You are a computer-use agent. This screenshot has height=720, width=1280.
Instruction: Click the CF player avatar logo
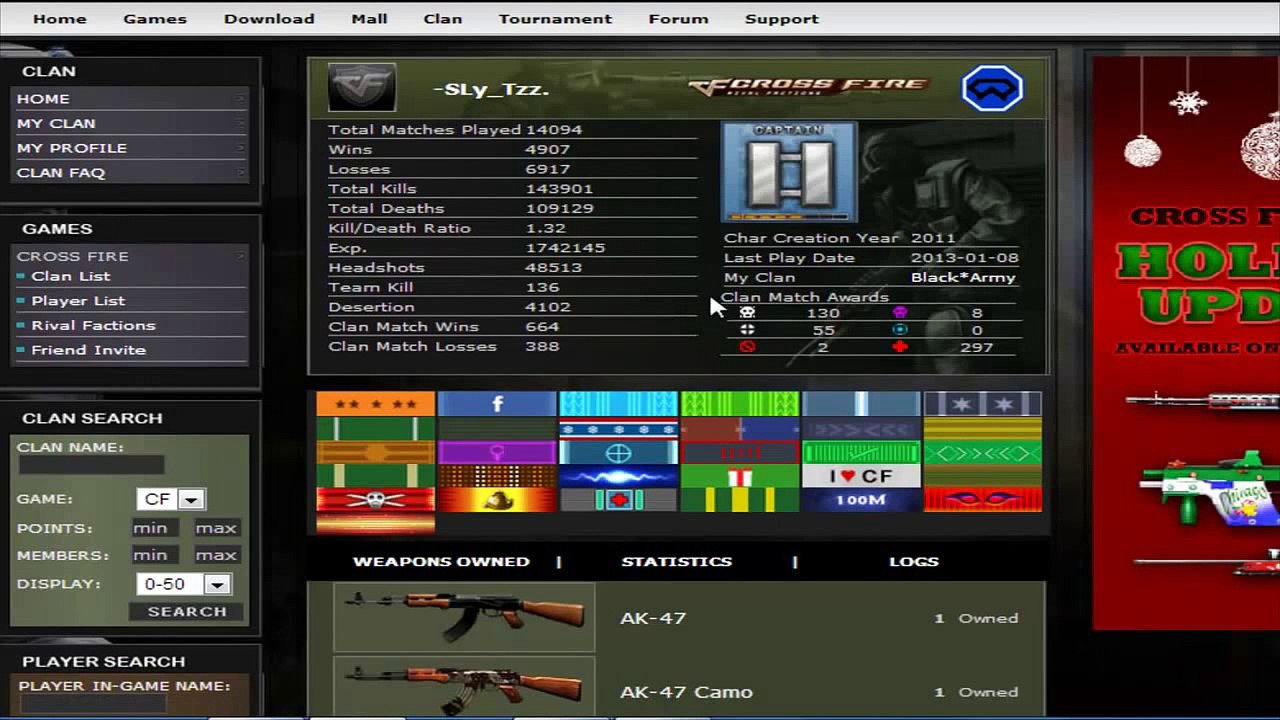click(362, 88)
